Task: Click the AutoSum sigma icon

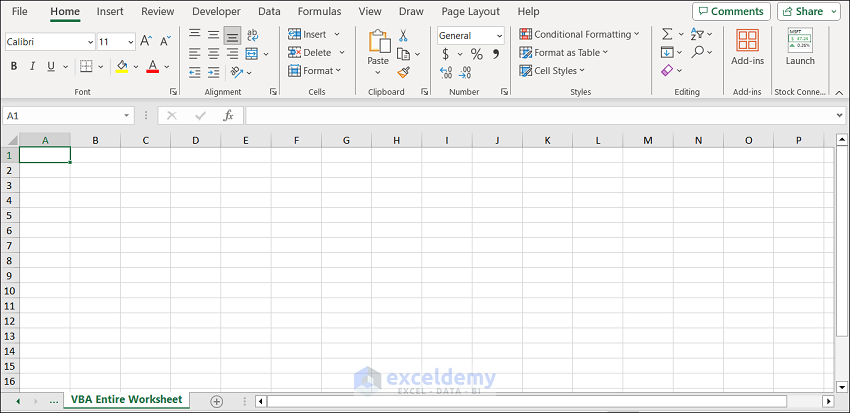Action: (x=667, y=34)
